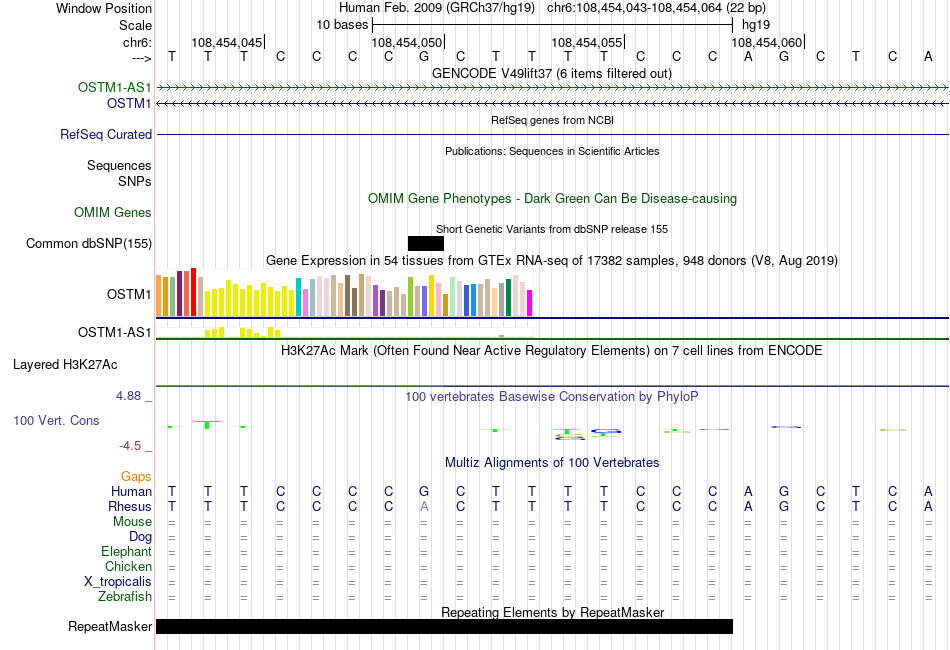Click the black dbSNP variant block

[x=426, y=244]
